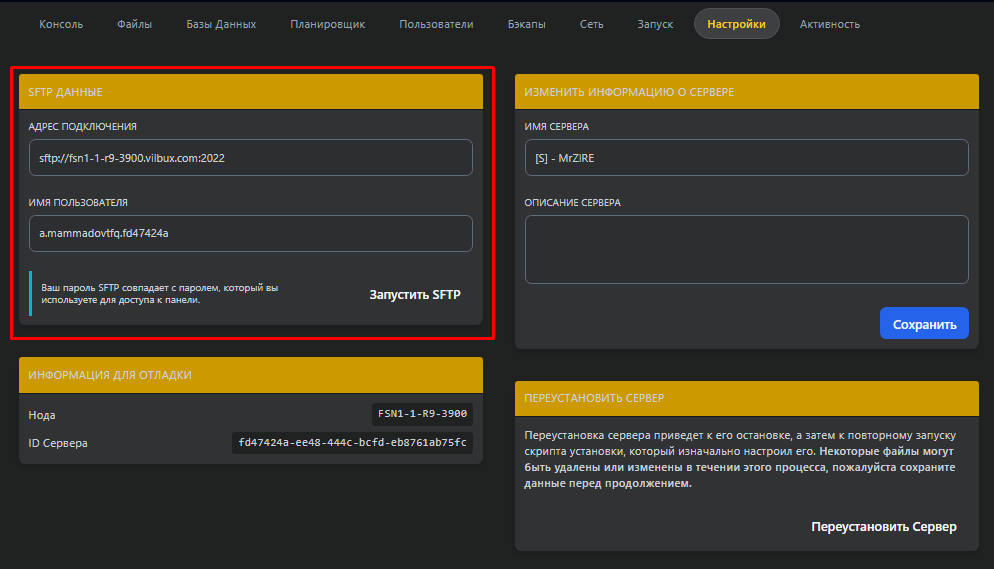Click the Имя сервера input field
Screen dimensions: 994x569
(x=746, y=158)
